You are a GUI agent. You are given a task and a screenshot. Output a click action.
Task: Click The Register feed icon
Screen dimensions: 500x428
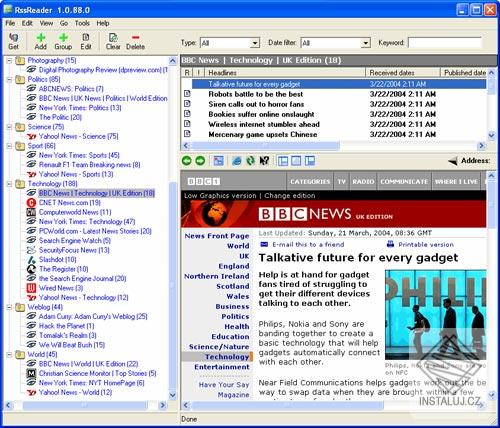click(31, 269)
